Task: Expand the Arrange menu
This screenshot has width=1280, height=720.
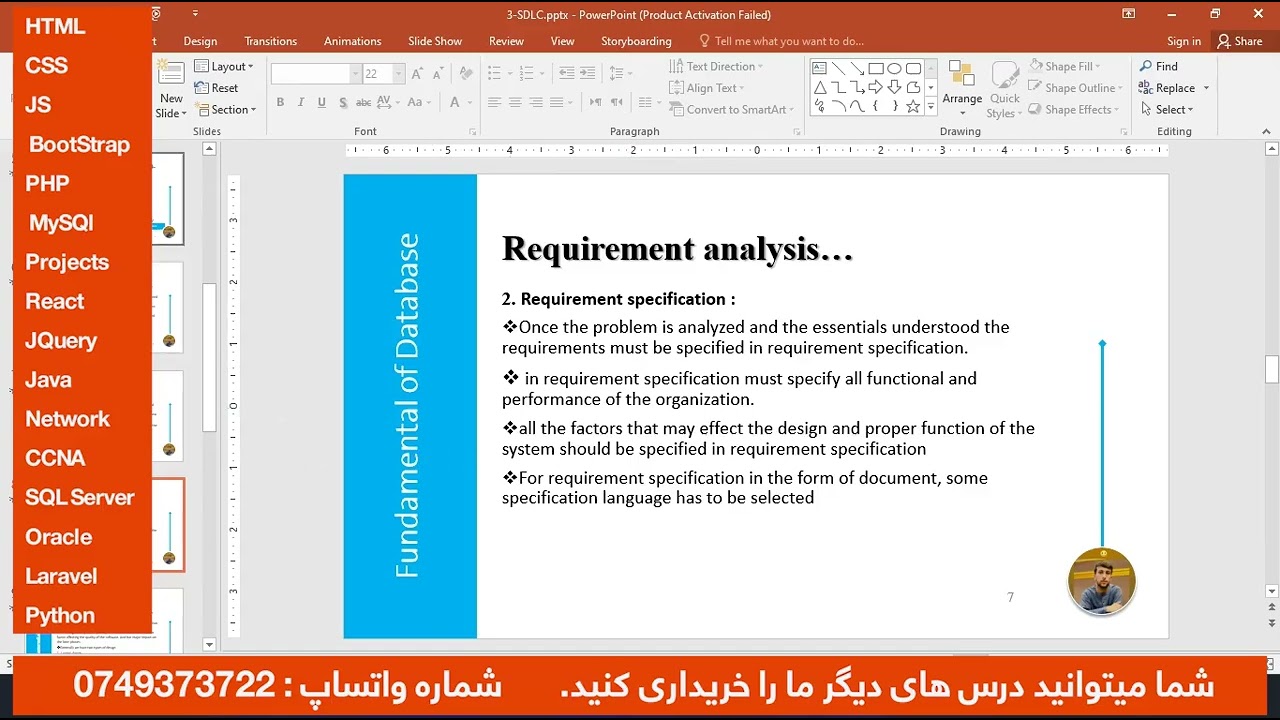Action: [962, 89]
